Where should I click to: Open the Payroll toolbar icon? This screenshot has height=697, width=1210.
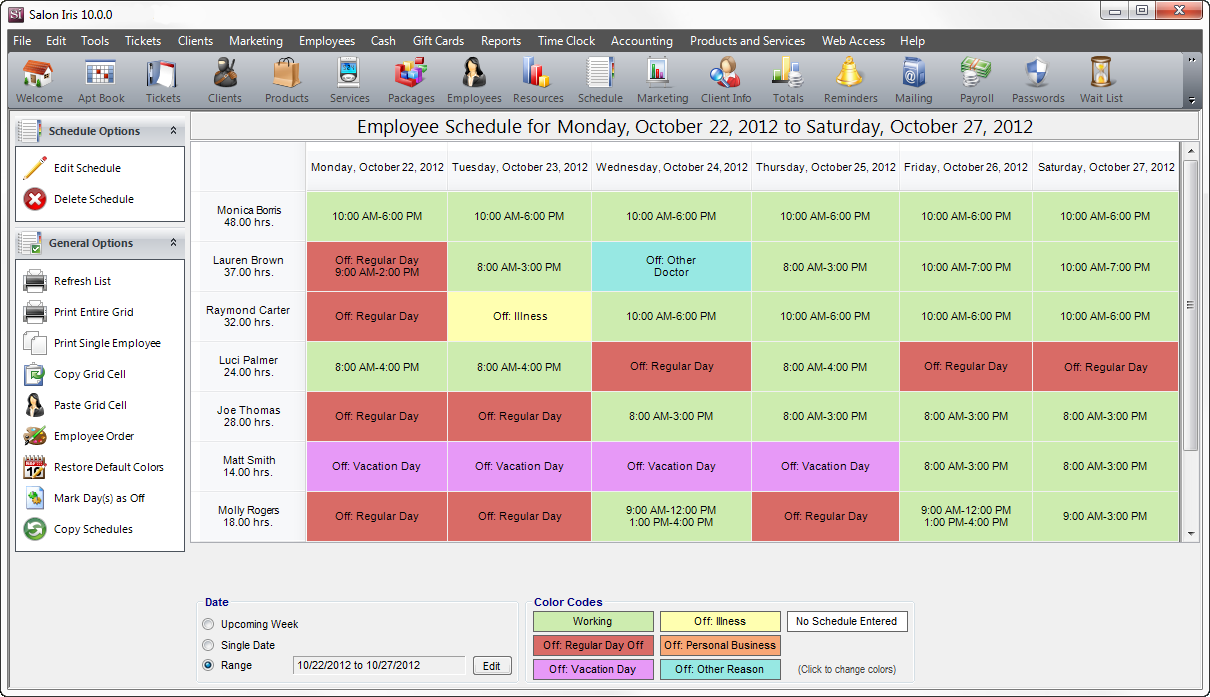click(976, 81)
